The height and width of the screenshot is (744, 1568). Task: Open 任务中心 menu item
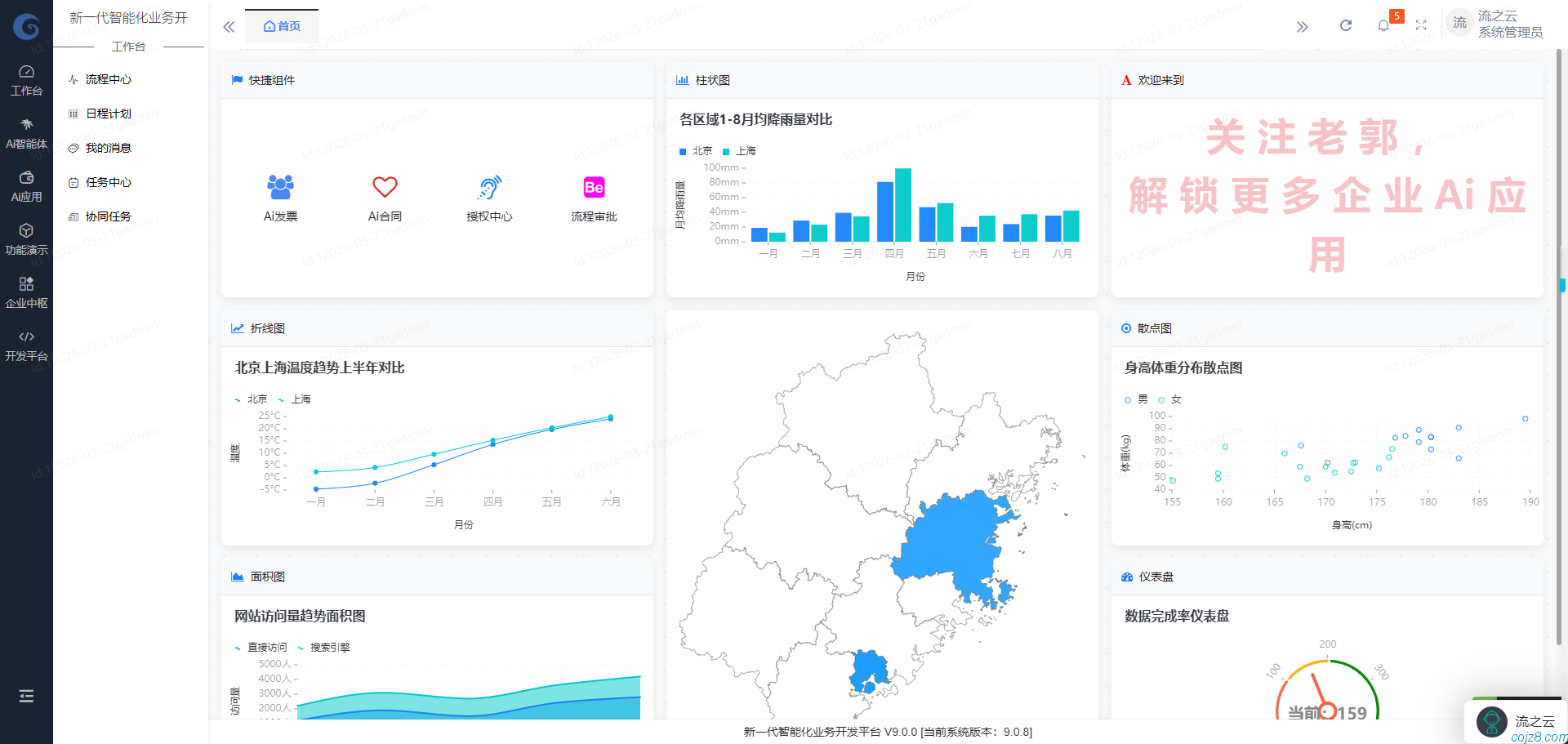click(x=108, y=182)
